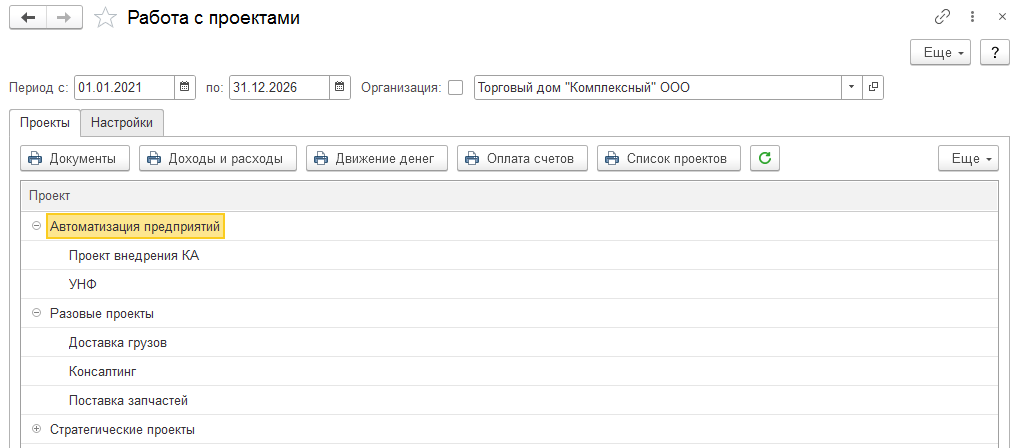Expand the Стратегические проекты group
The width and height of the screenshot is (1013, 448).
36,429
